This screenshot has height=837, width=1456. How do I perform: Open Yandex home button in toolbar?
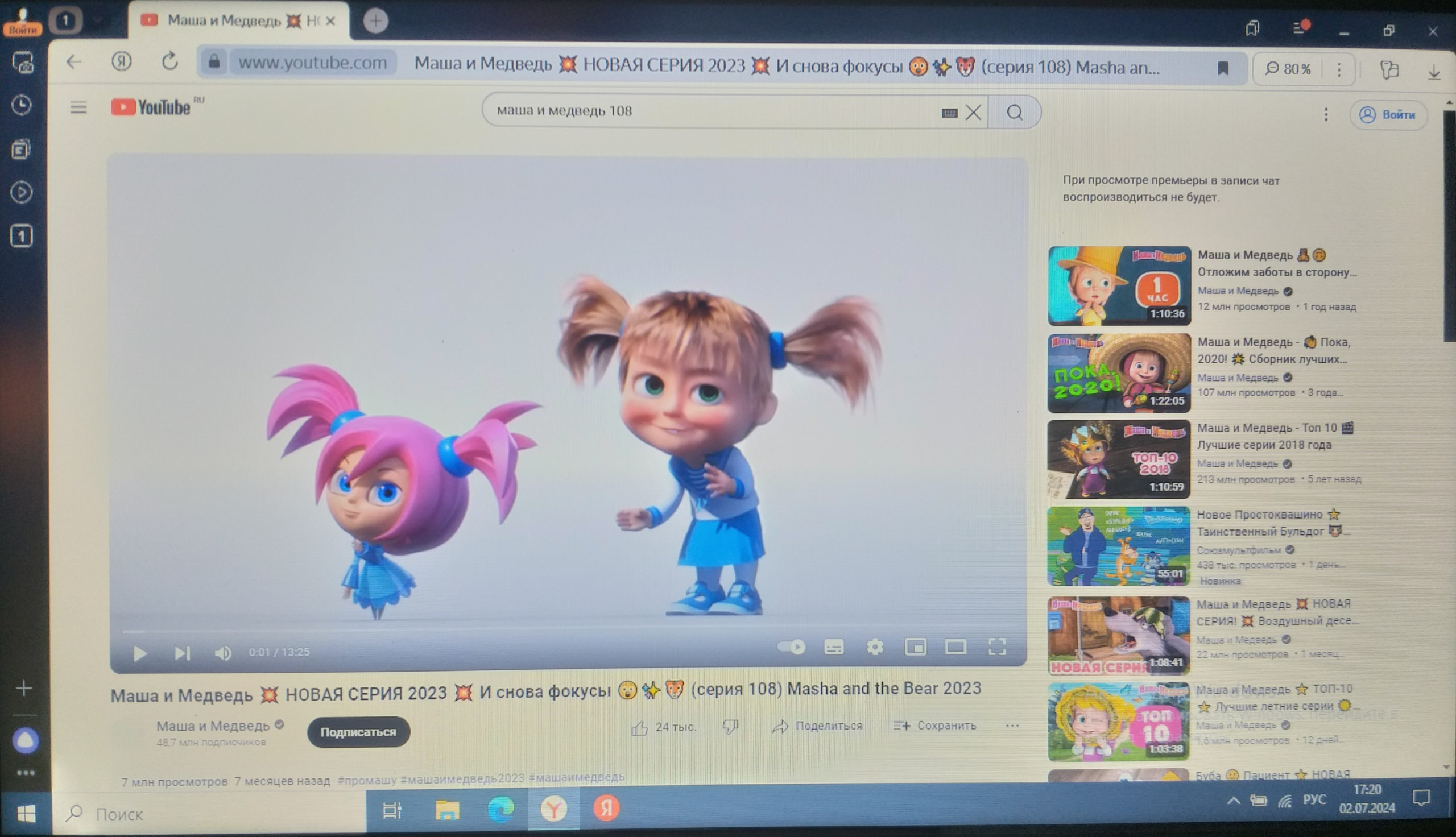point(121,61)
